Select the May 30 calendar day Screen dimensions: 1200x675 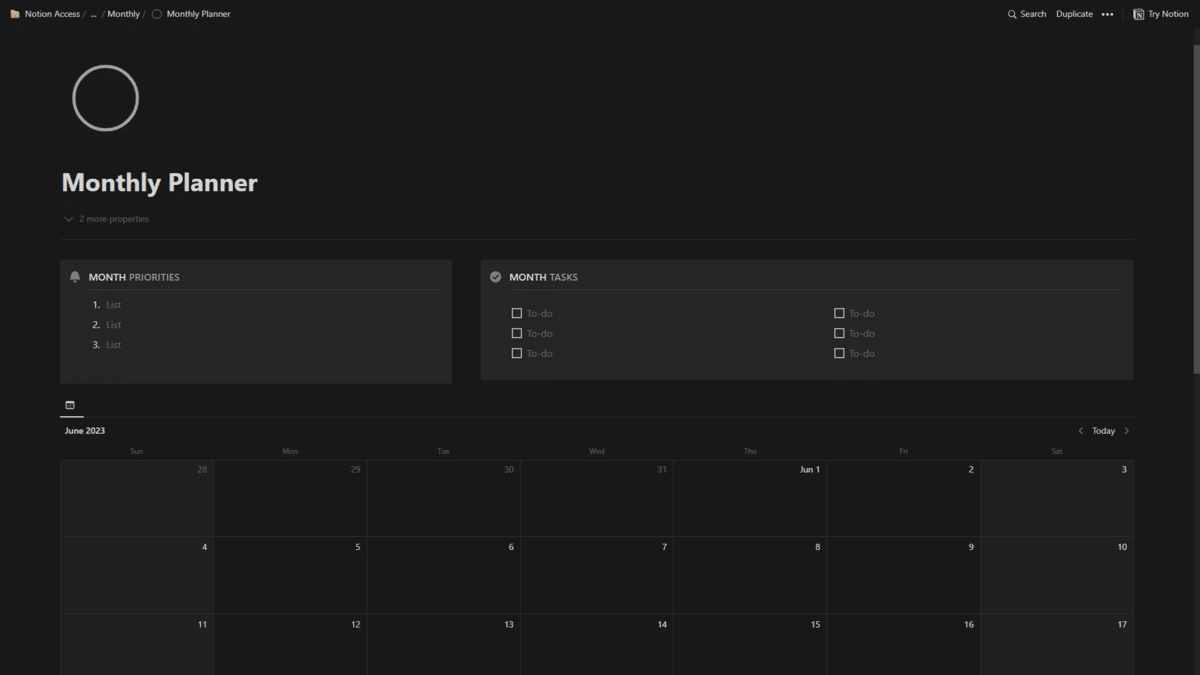443,499
